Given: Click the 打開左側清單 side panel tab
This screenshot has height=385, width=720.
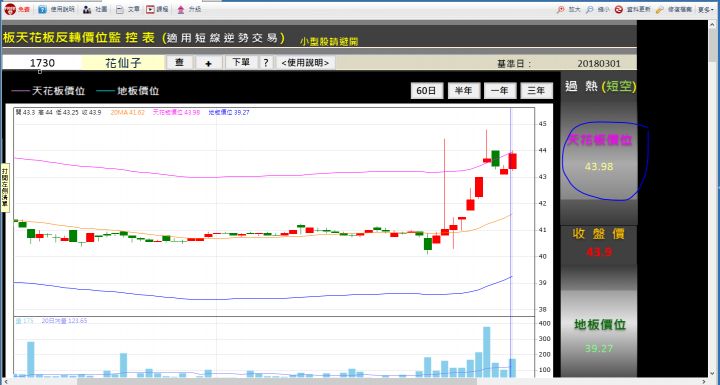Looking at the screenshot, I should [x=5, y=187].
